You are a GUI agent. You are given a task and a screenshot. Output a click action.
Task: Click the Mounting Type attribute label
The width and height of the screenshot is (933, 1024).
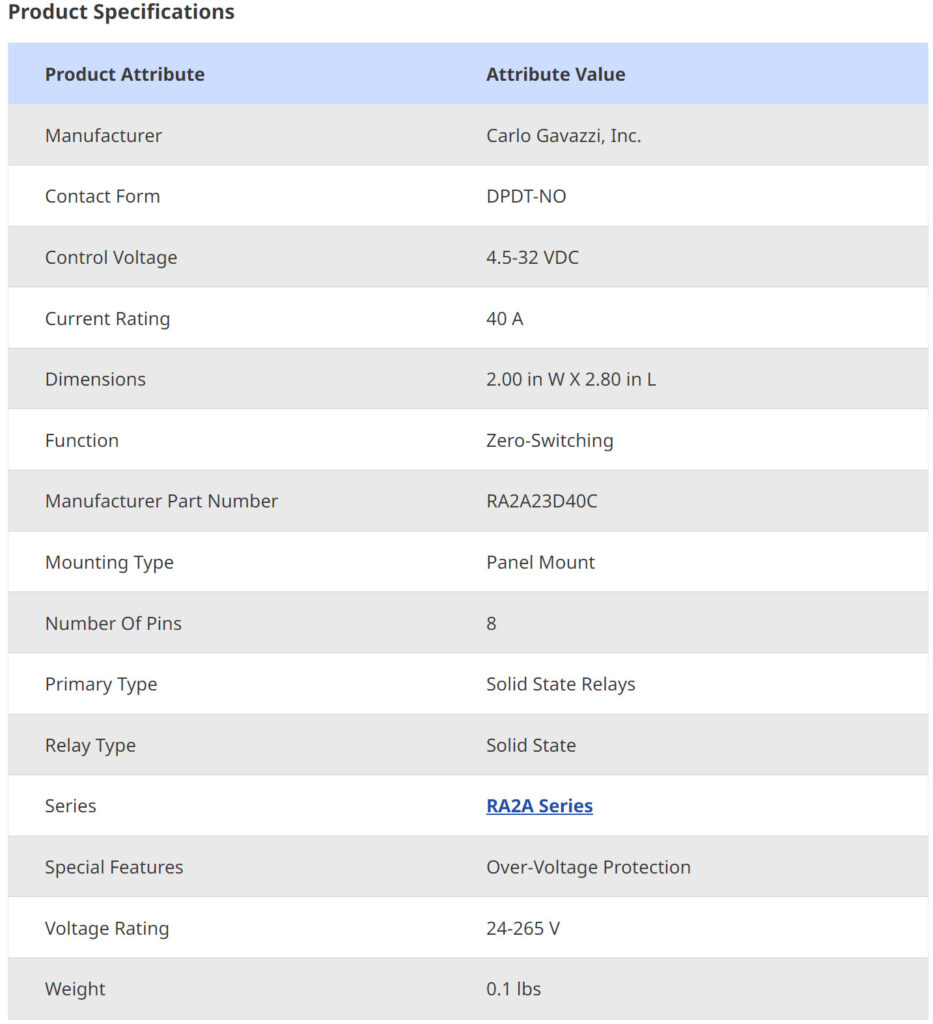tap(109, 562)
